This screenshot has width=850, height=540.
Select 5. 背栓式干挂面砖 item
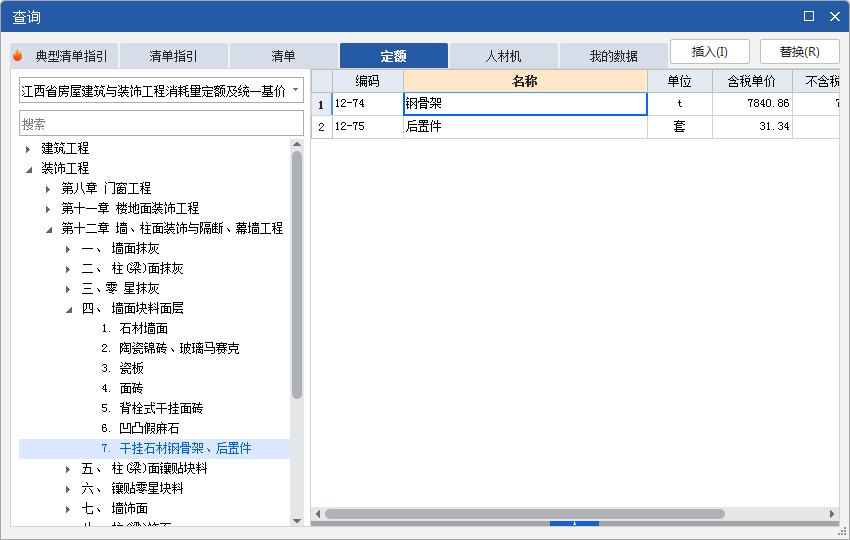pos(152,409)
